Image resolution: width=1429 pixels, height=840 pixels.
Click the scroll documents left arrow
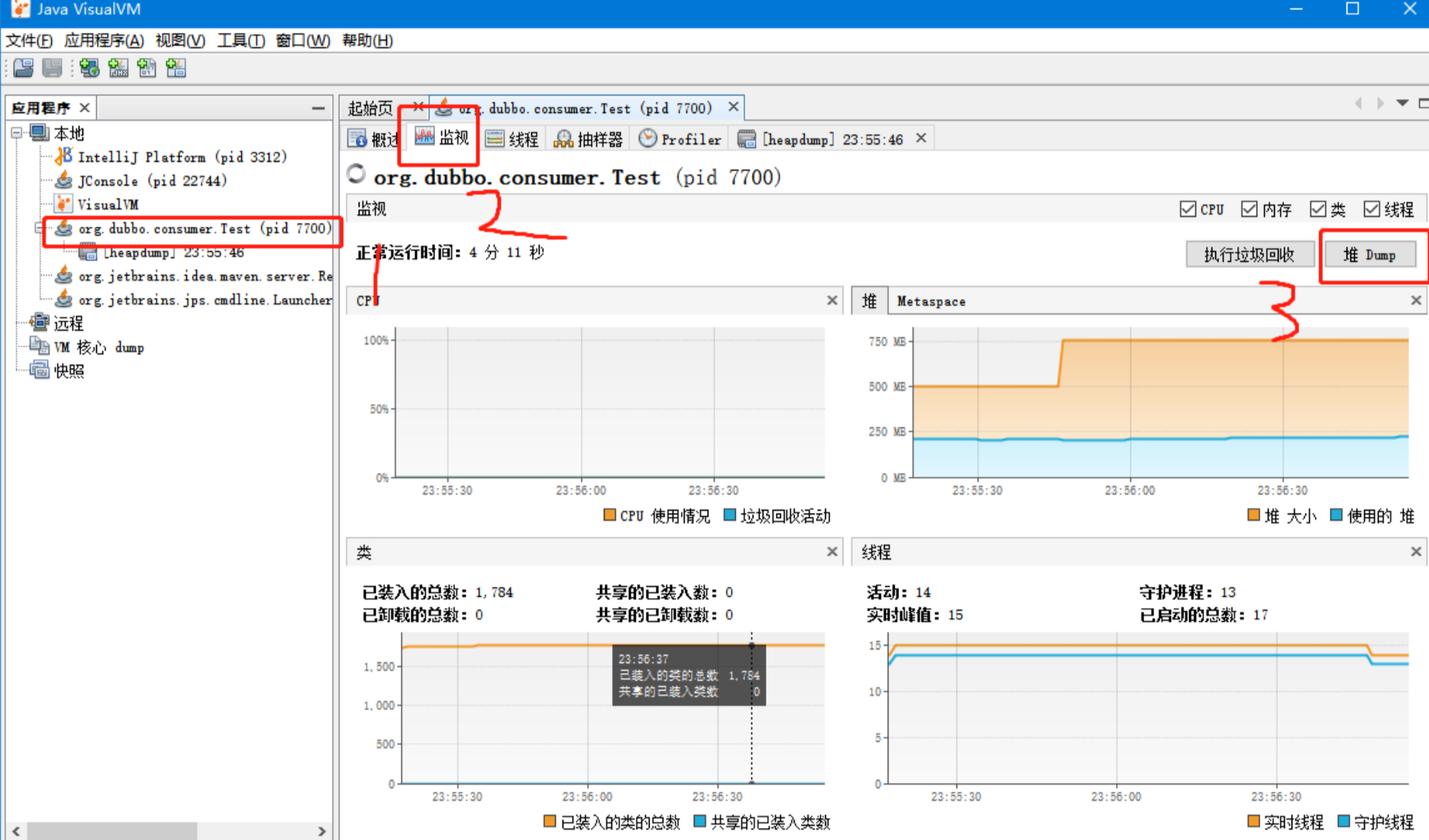[x=1358, y=103]
